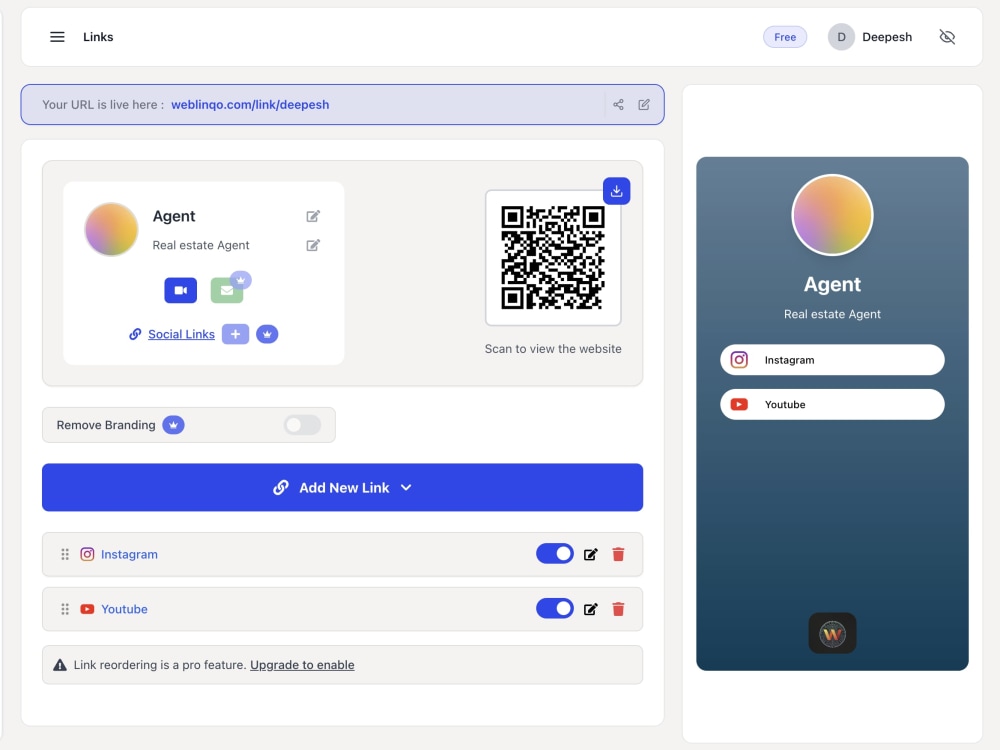Grab the Instagram row drag handle
Viewport: 1000px width, 750px height.
click(x=64, y=554)
